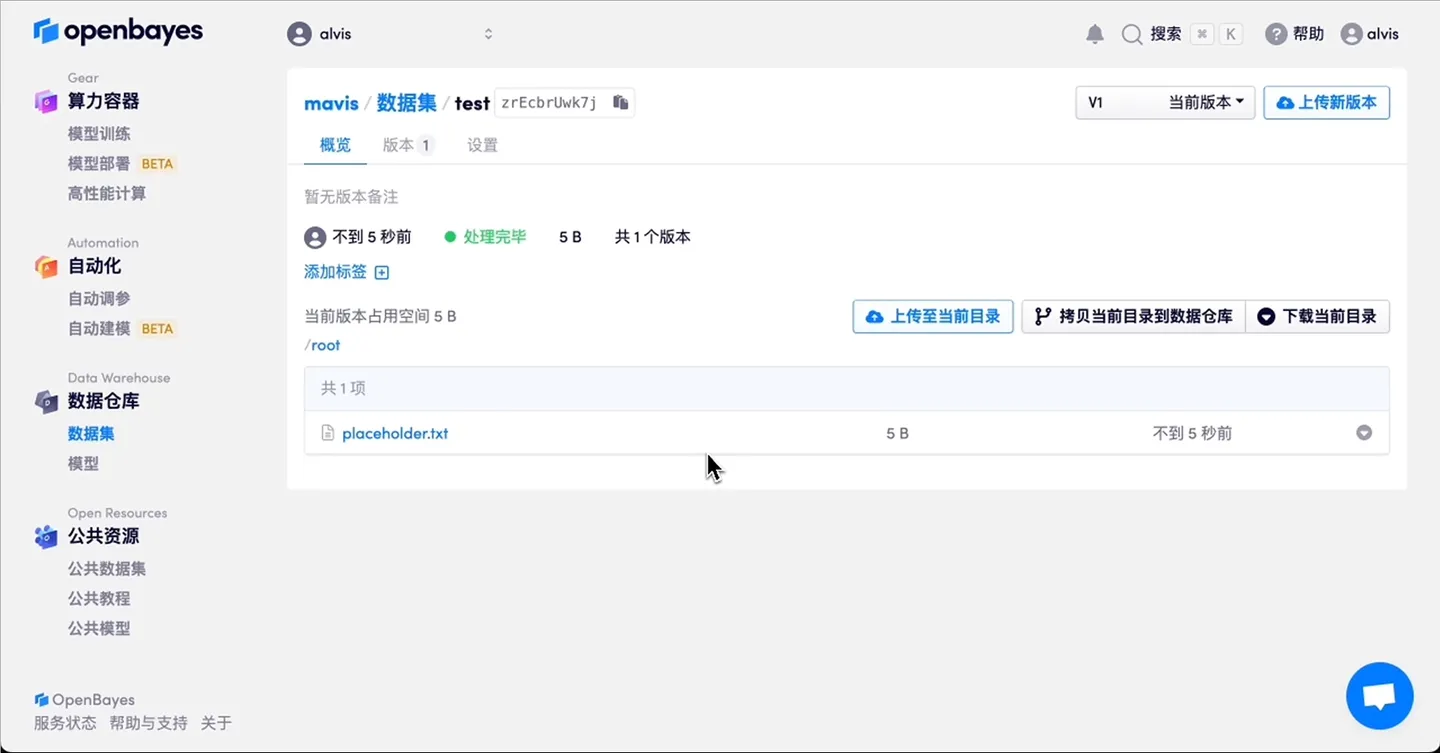Click the 帮助 question mark icon
This screenshot has height=753, width=1440.
pyautogui.click(x=1277, y=33)
